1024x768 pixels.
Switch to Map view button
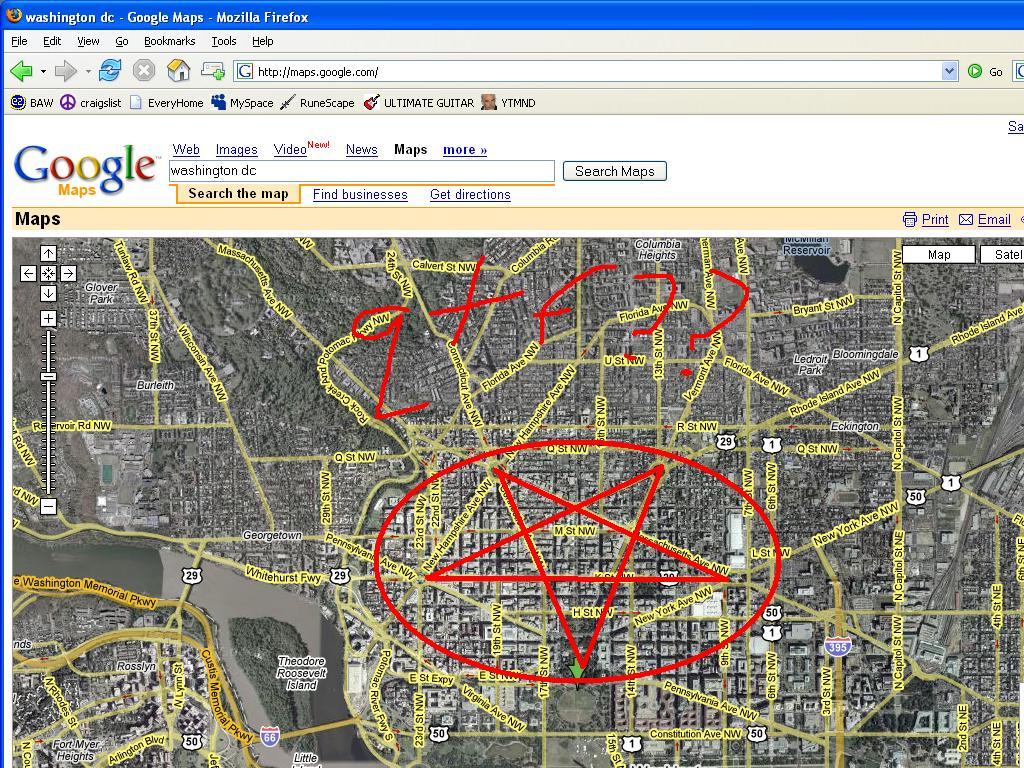pos(939,255)
